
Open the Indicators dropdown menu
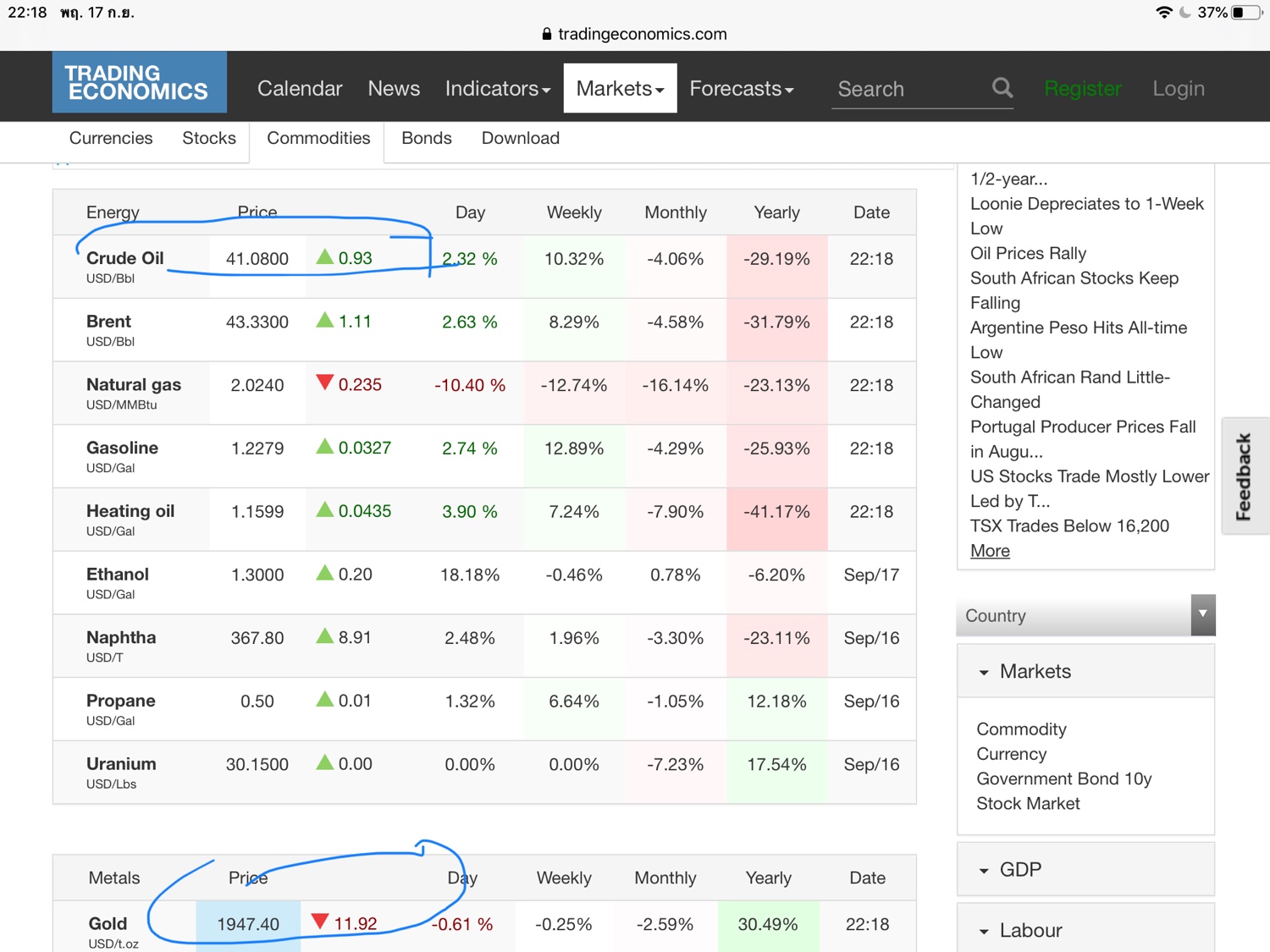click(x=498, y=89)
